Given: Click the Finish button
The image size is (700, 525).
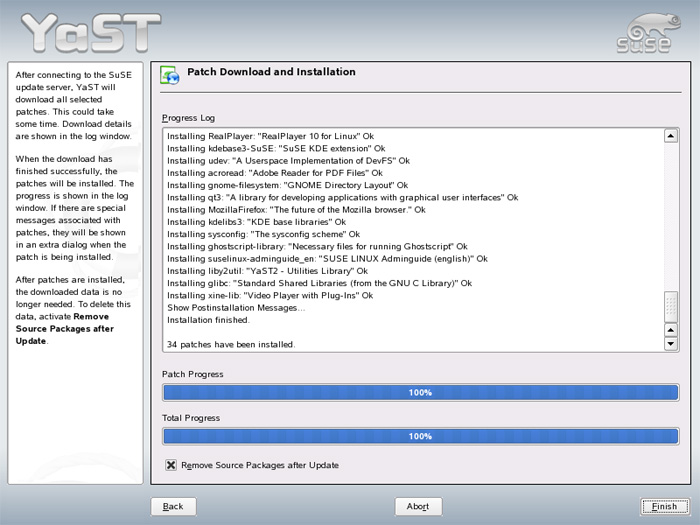Looking at the screenshot, I should 664,506.
